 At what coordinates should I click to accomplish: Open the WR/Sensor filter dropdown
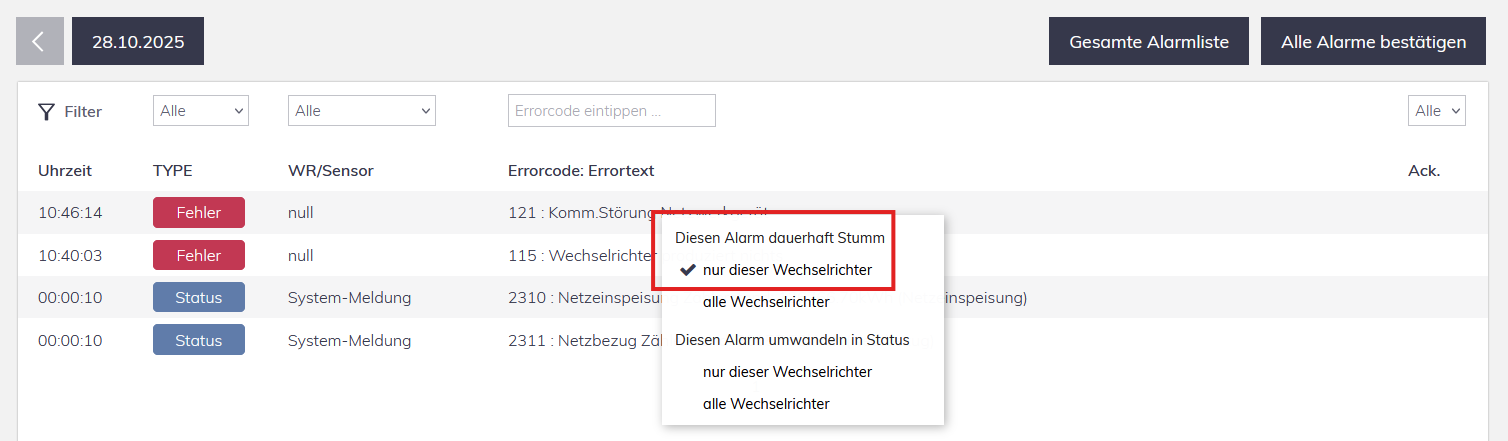(x=361, y=111)
